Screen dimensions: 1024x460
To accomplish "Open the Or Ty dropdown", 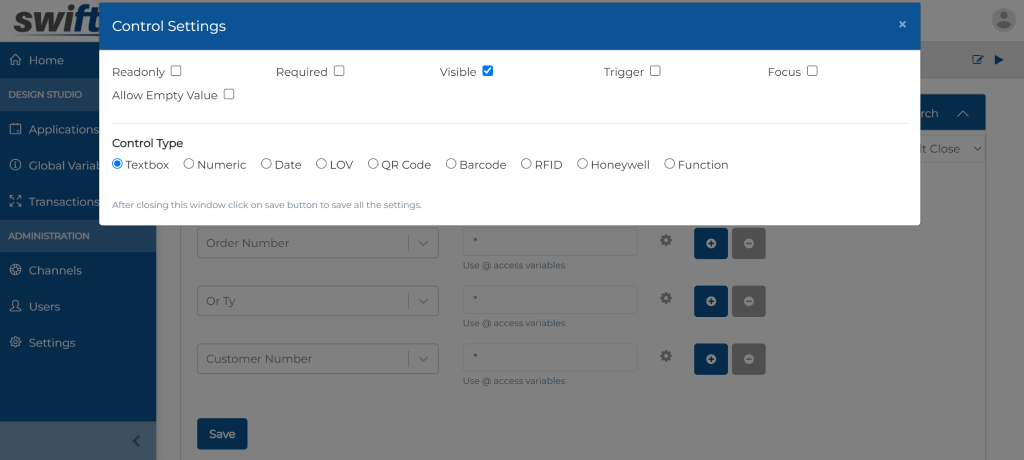I will coord(424,301).
